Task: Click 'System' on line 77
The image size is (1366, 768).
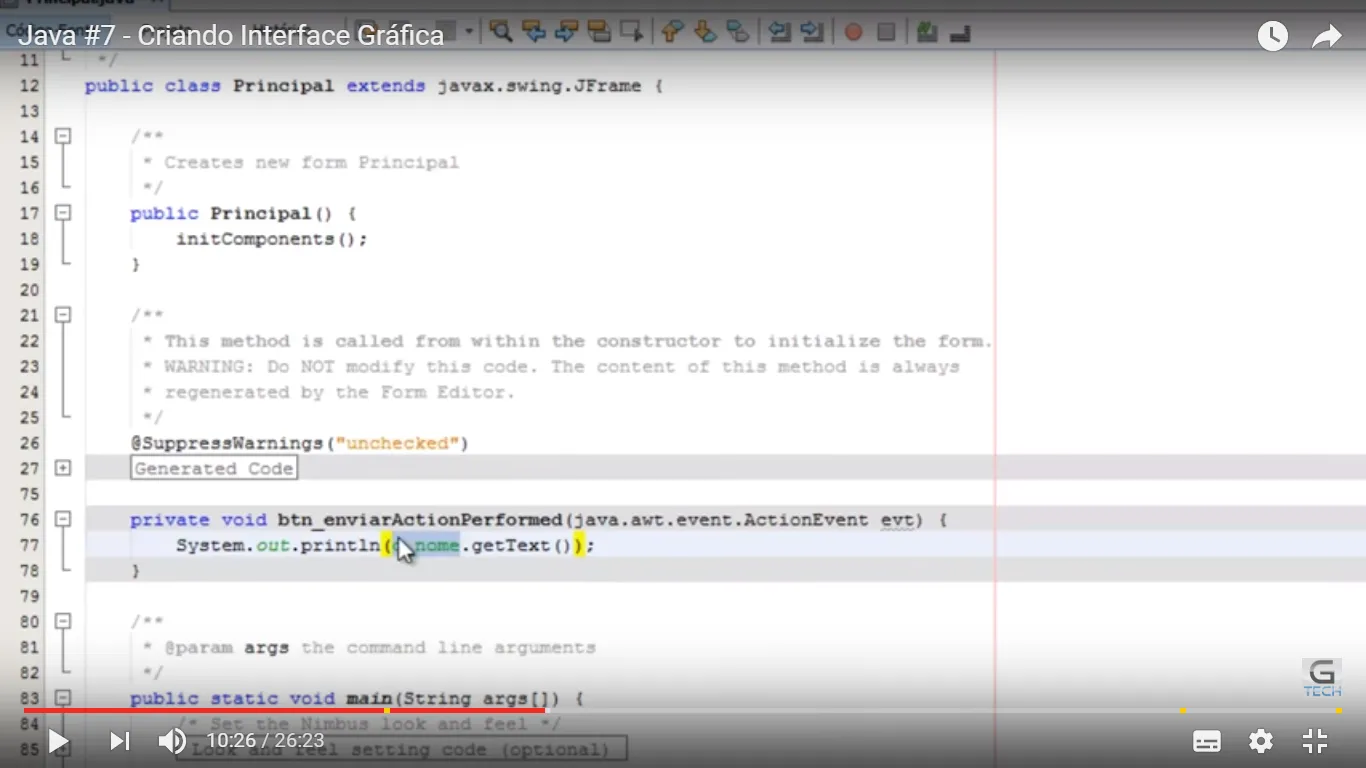Action: (x=210, y=545)
